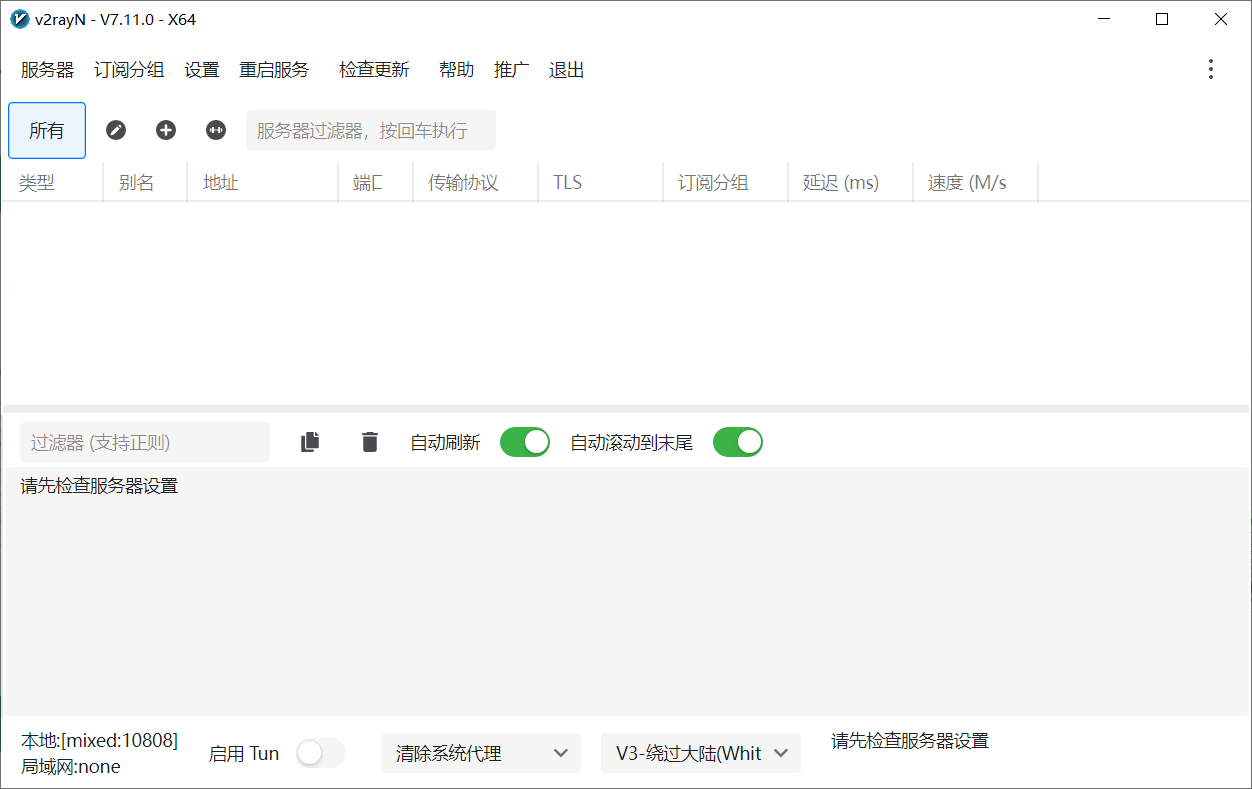Screen dimensions: 1252x789
Task: Open the 服务器 menu
Action: [x=47, y=70]
